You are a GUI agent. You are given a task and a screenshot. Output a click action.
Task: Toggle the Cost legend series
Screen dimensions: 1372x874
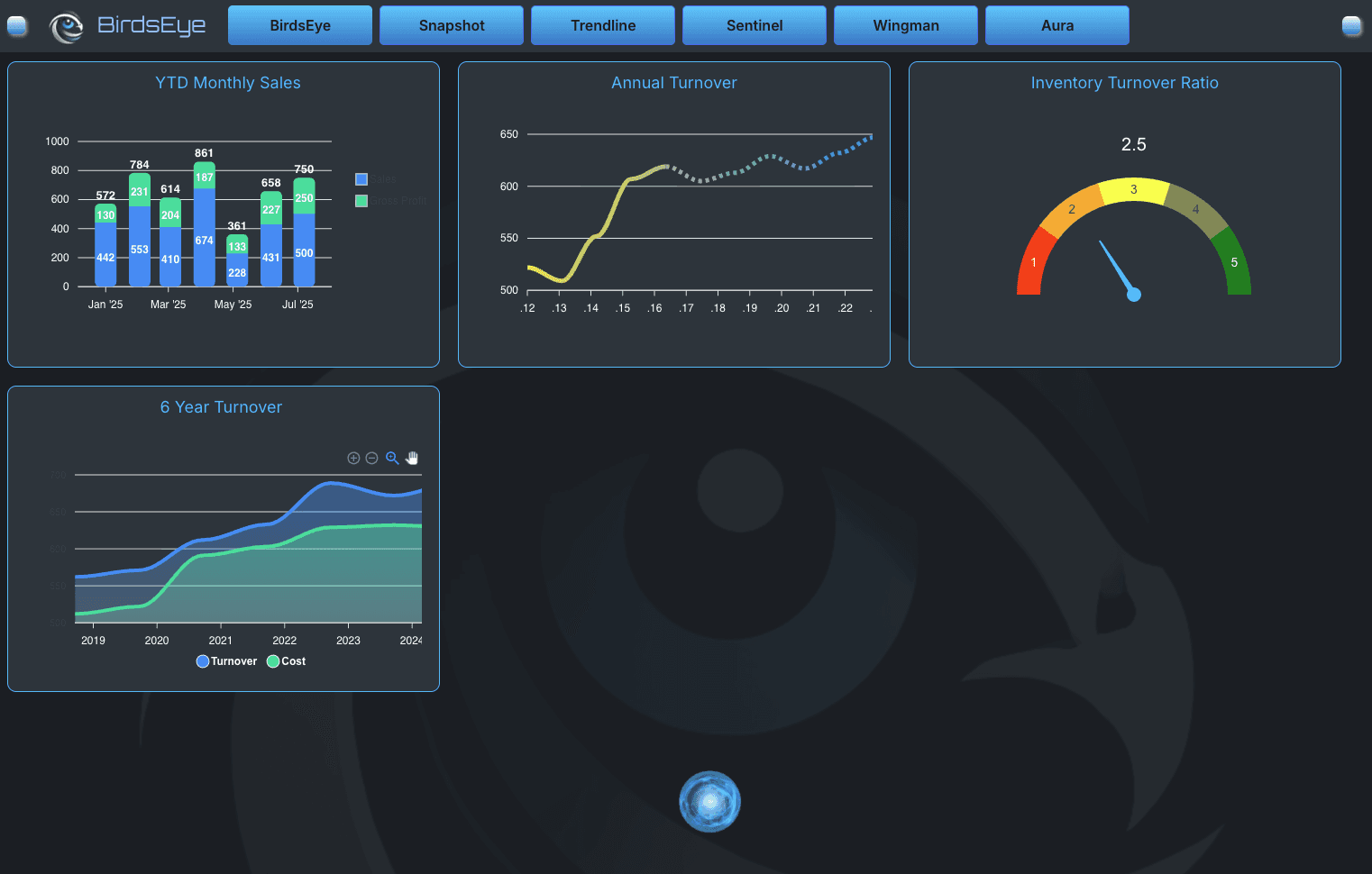click(x=287, y=661)
